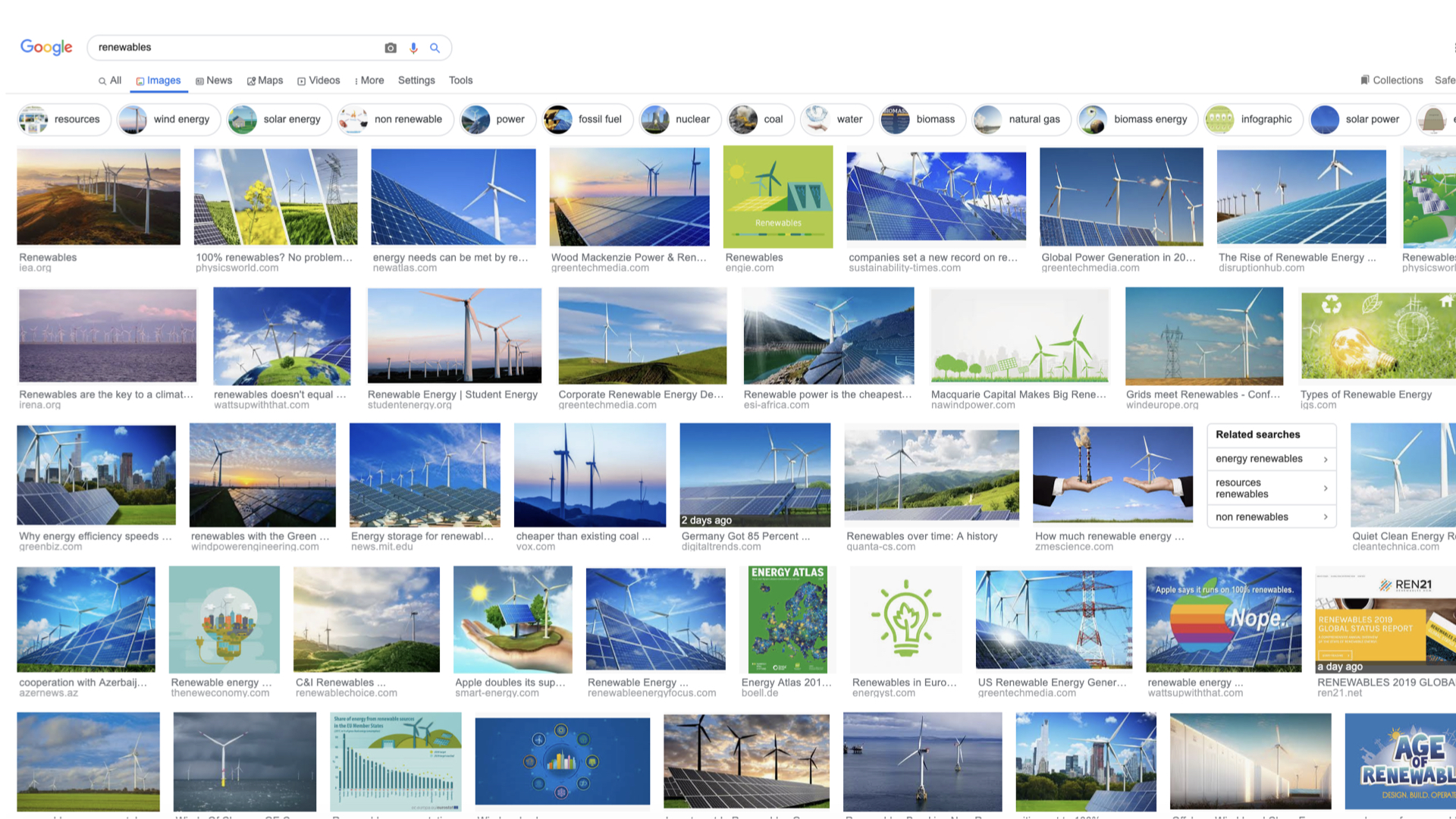
Task: Start voice search with microphone icon
Action: click(x=413, y=48)
